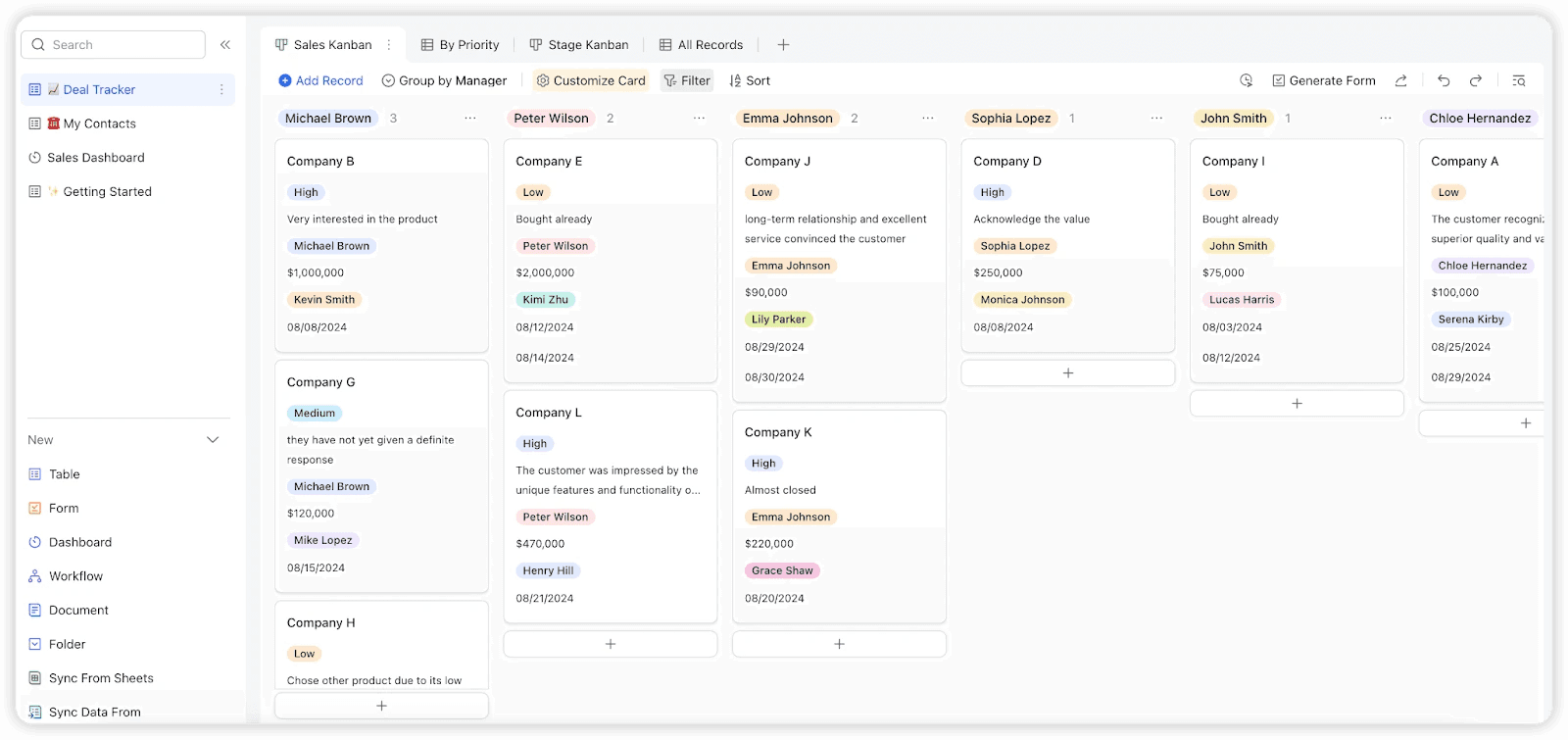Open the Company B card
Viewport: 1568px width, 740px height.
click(x=381, y=245)
